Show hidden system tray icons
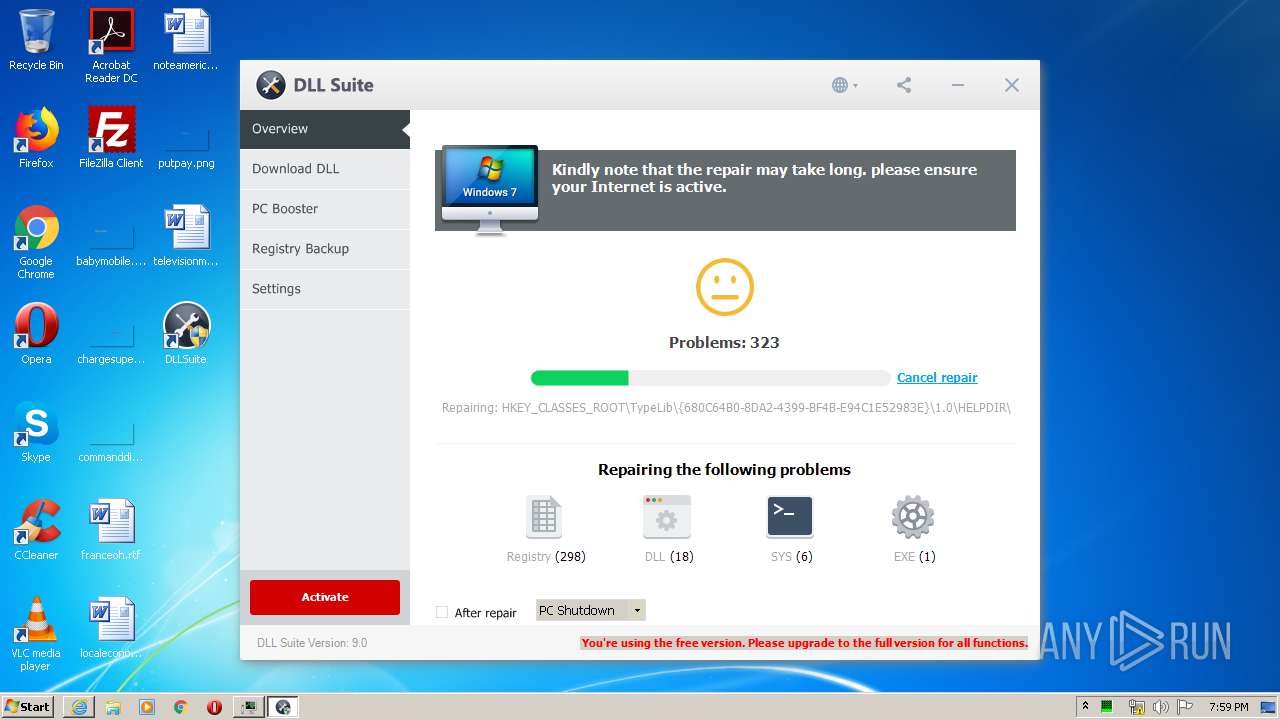 coord(1085,706)
